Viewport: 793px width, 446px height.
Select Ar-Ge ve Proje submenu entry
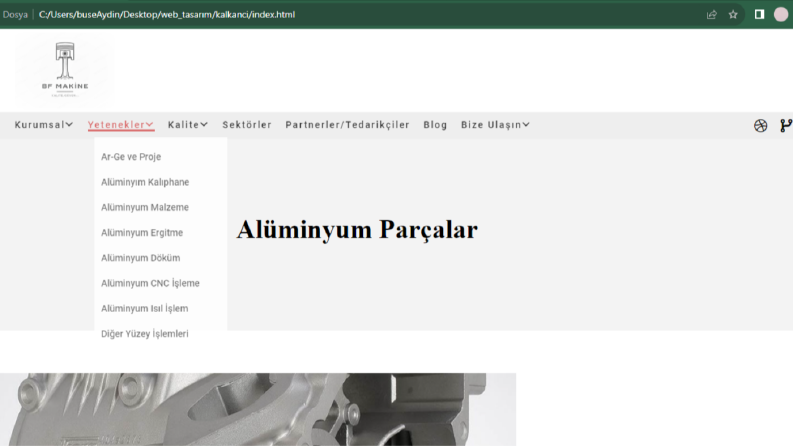click(131, 157)
